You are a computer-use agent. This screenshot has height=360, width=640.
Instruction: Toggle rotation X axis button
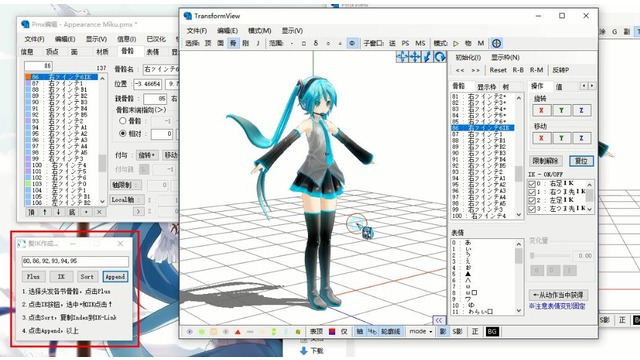[542, 110]
